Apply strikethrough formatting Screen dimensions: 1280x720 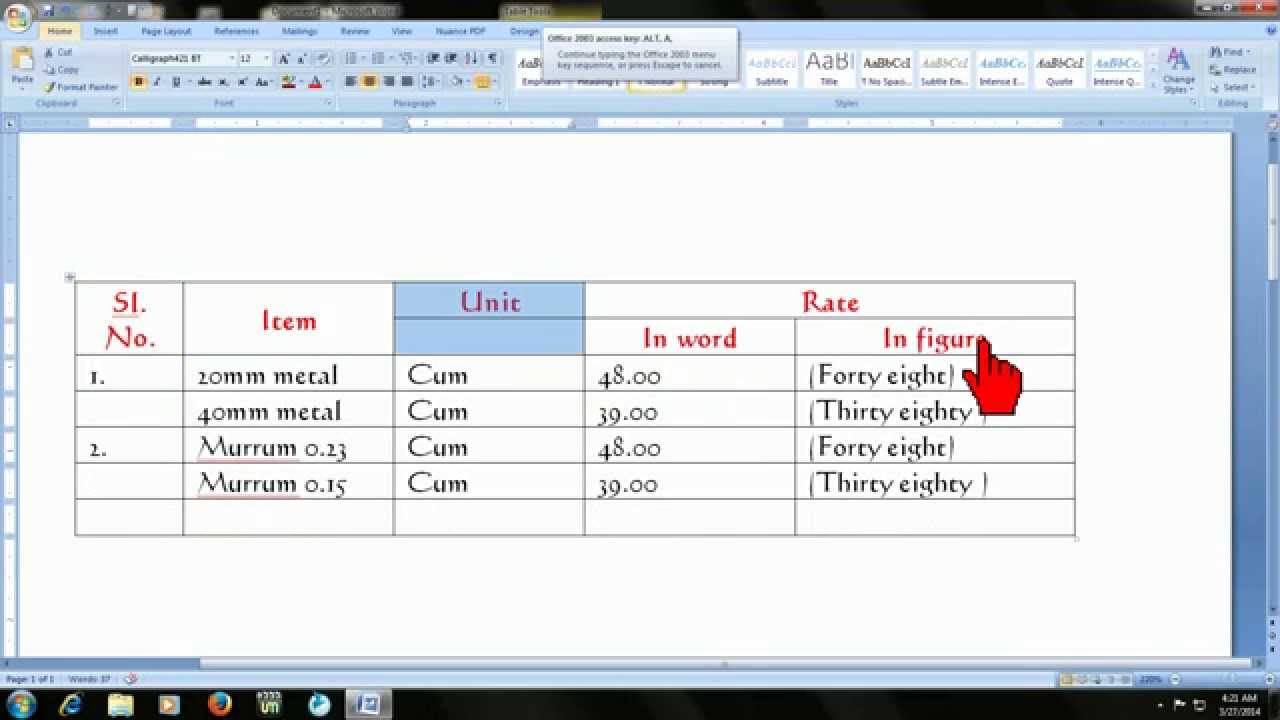tap(204, 82)
